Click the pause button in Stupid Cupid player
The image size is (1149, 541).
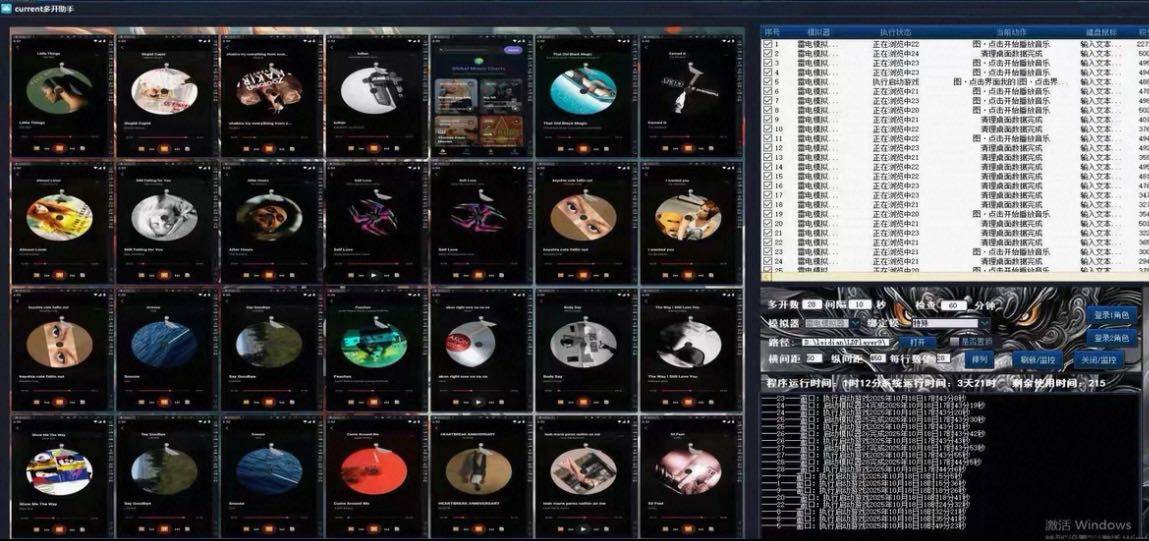click(162, 147)
